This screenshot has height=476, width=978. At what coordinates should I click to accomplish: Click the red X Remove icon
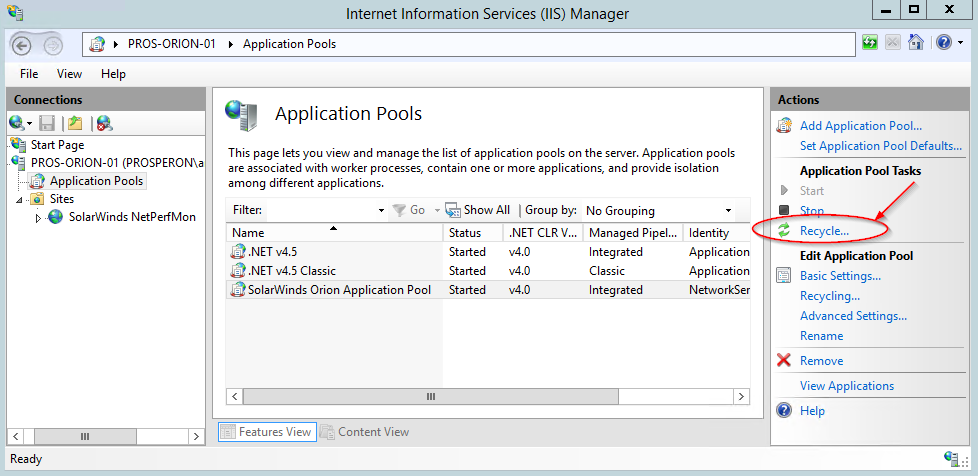tap(784, 360)
